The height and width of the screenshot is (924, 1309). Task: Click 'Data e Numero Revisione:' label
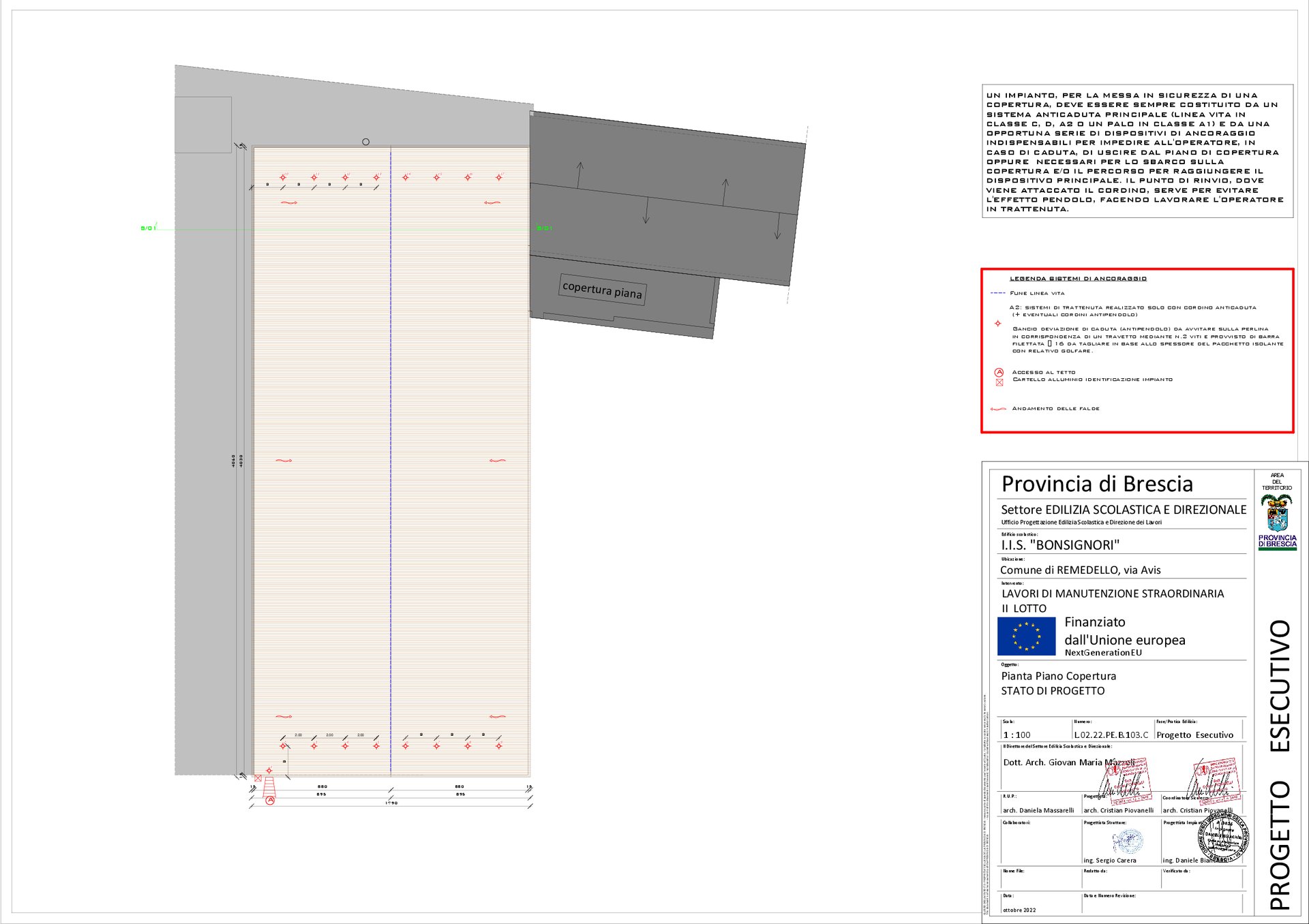tap(1109, 895)
